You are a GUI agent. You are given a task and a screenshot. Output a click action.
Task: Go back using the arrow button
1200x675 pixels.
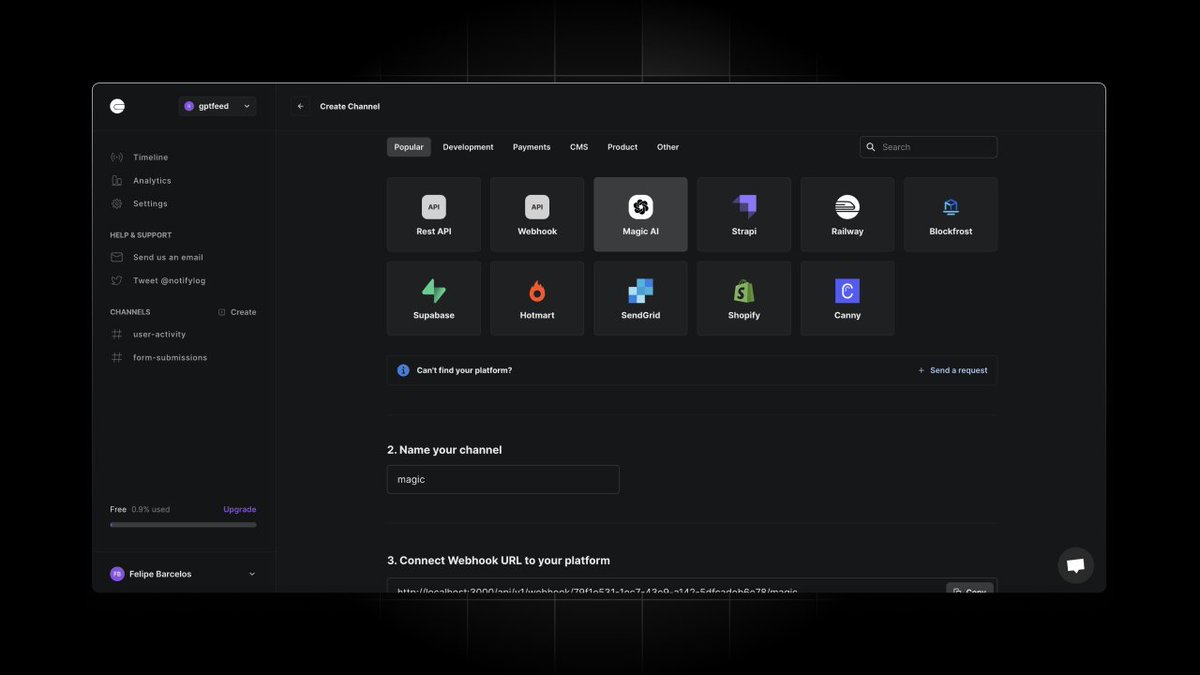pyautogui.click(x=301, y=106)
